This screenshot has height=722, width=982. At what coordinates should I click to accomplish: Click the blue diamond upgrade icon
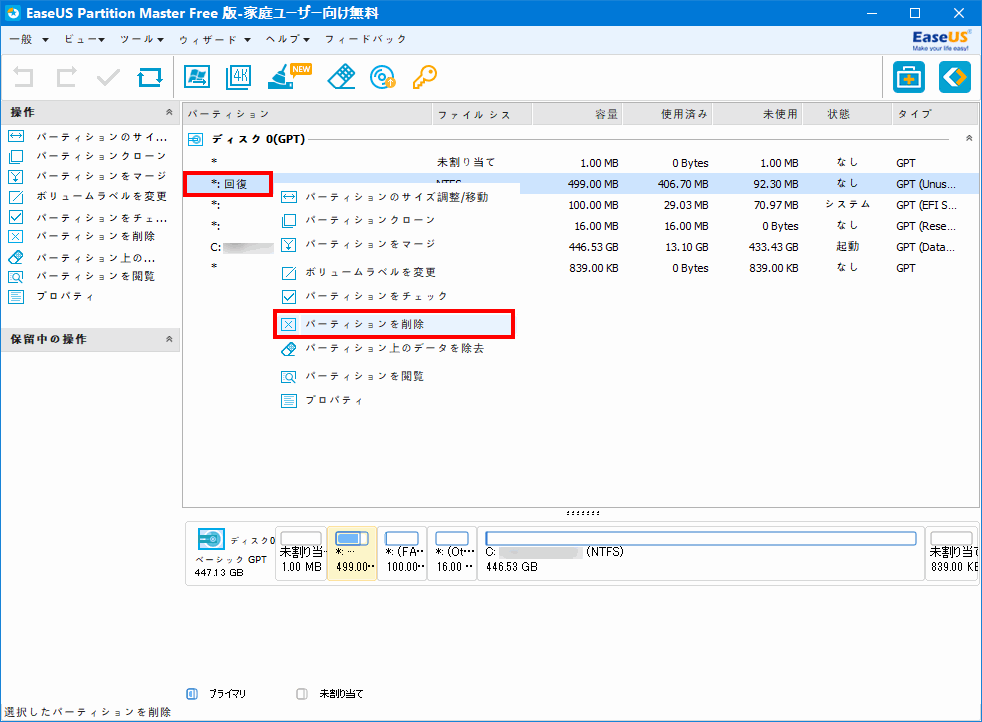tap(953, 77)
